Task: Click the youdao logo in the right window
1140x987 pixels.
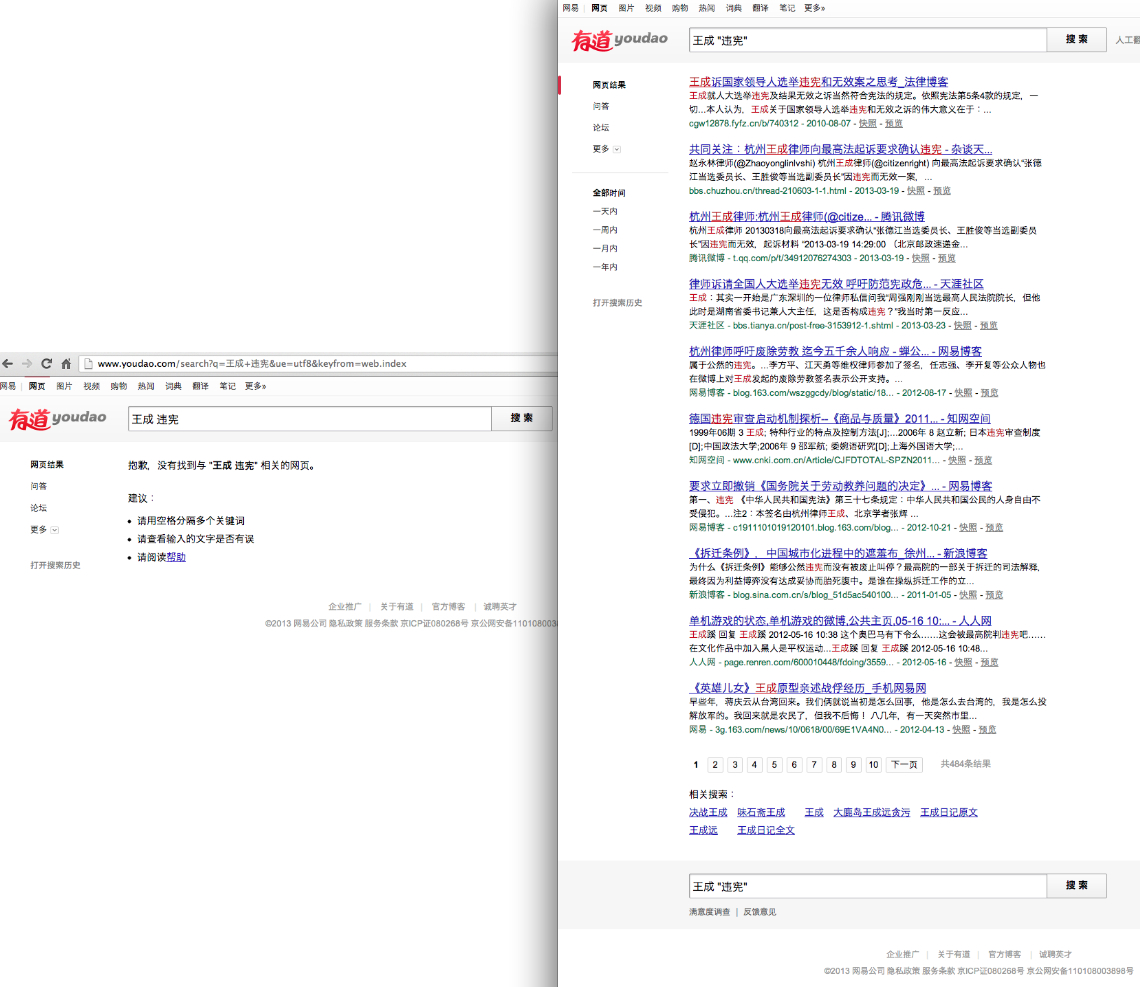Action: 619,40
